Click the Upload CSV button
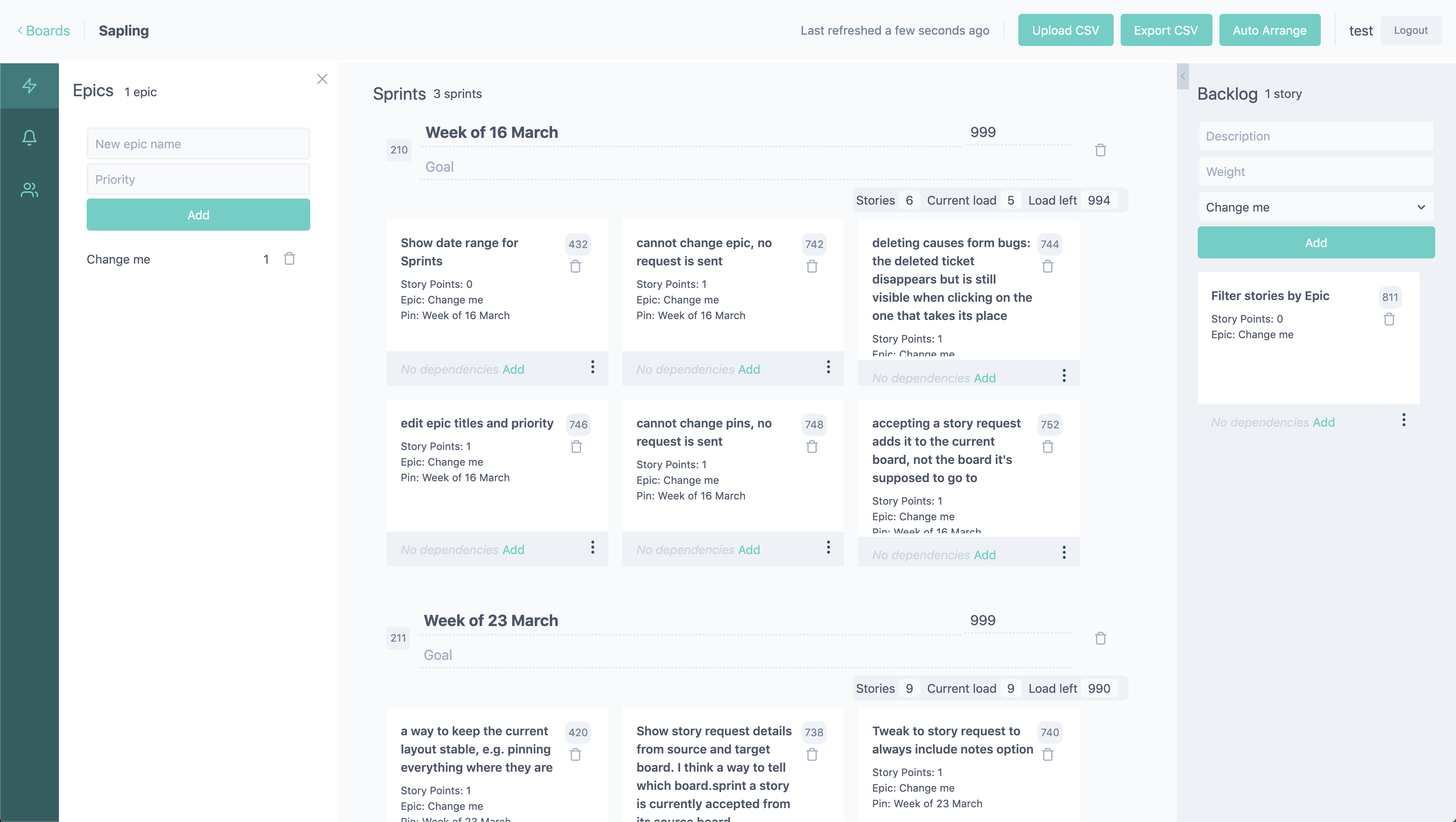 pos(1065,30)
